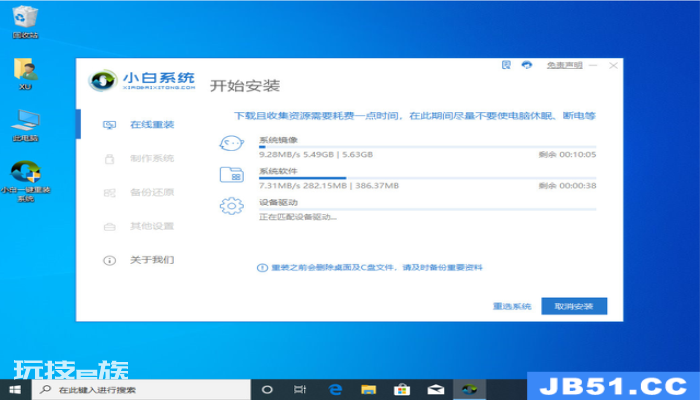Click the blue download notice about 休眠、断电
The image size is (700, 400).
click(415, 116)
